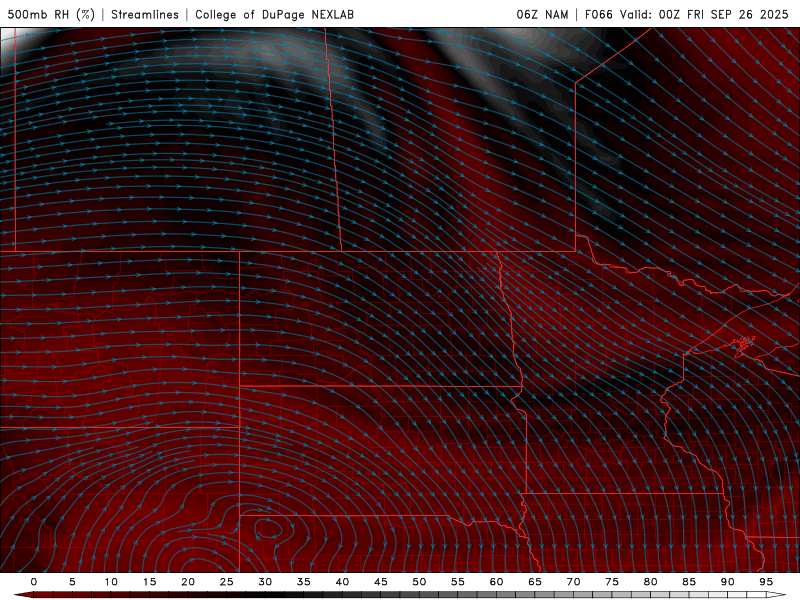This screenshot has height=600, width=800.
Task: Click the 50 value on the color scale
Action: pyautogui.click(x=419, y=582)
